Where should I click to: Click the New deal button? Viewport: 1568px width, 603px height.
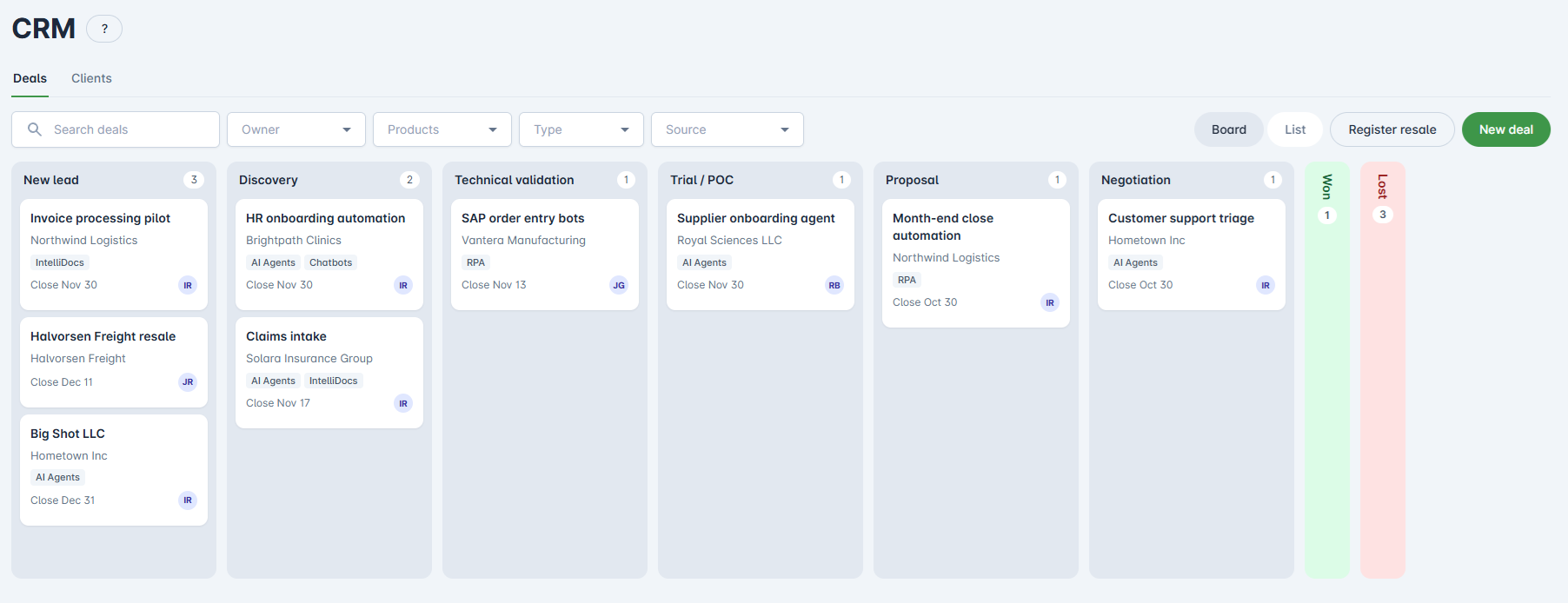pos(1506,129)
